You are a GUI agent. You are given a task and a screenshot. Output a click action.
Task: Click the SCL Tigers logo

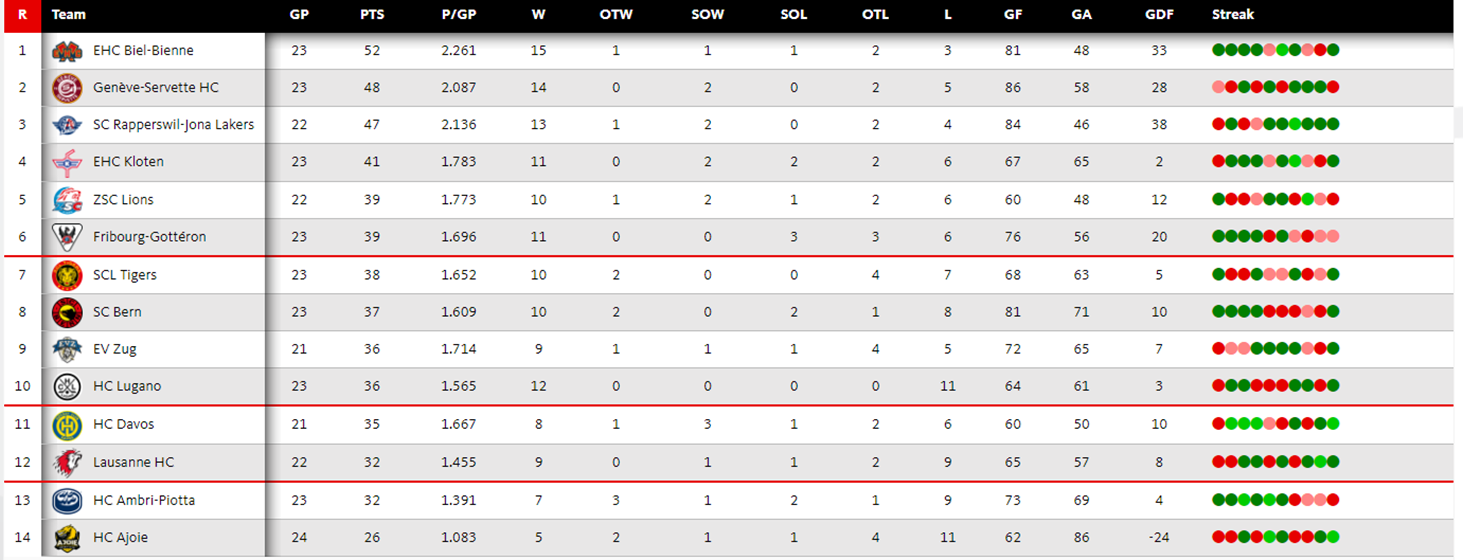point(67,275)
